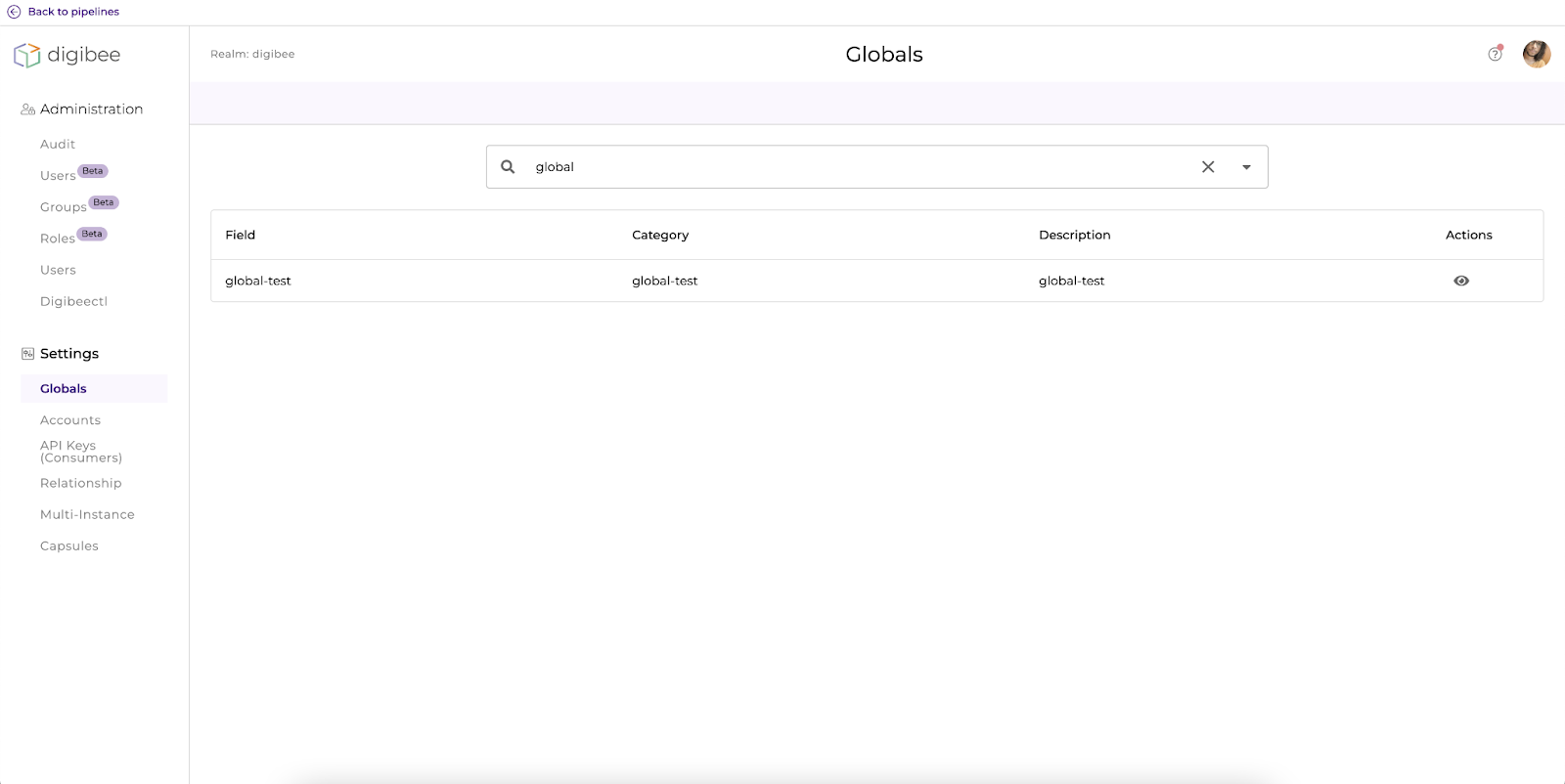Screen dimensions: 1565x784
Task: Open the help question mark icon
Action: click(x=1495, y=54)
